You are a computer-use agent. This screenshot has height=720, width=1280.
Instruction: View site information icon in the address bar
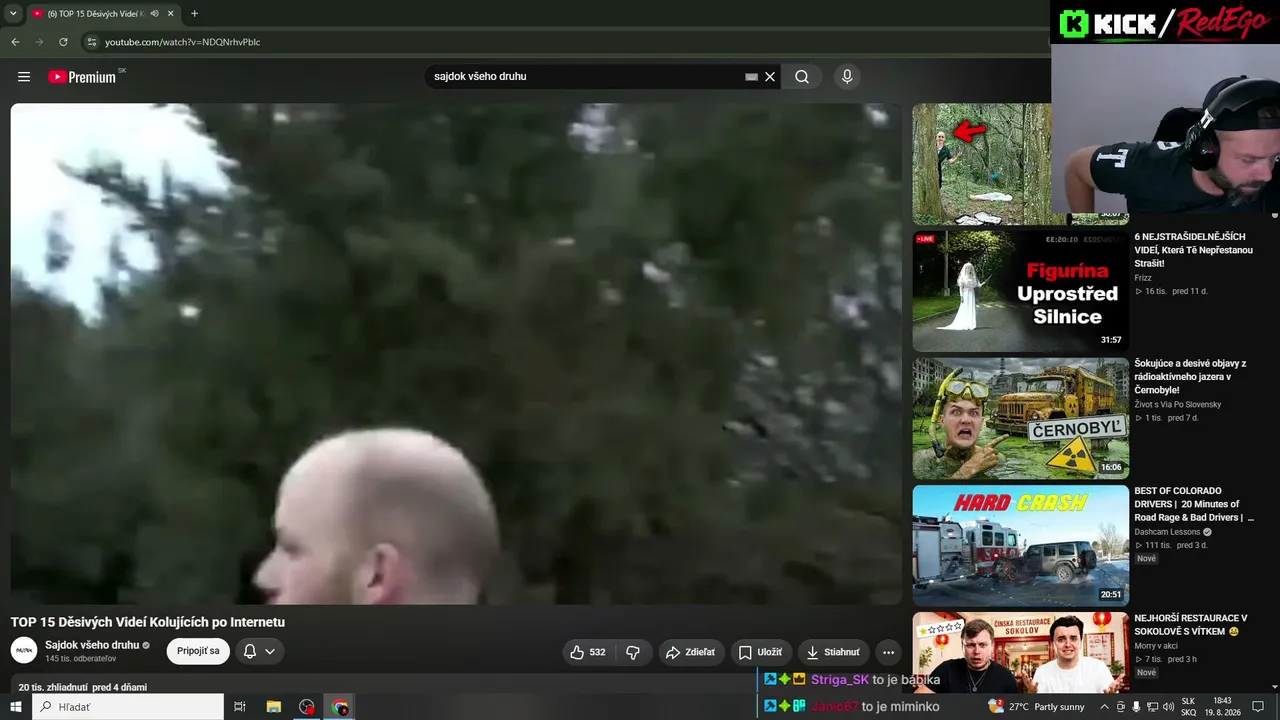[x=91, y=42]
